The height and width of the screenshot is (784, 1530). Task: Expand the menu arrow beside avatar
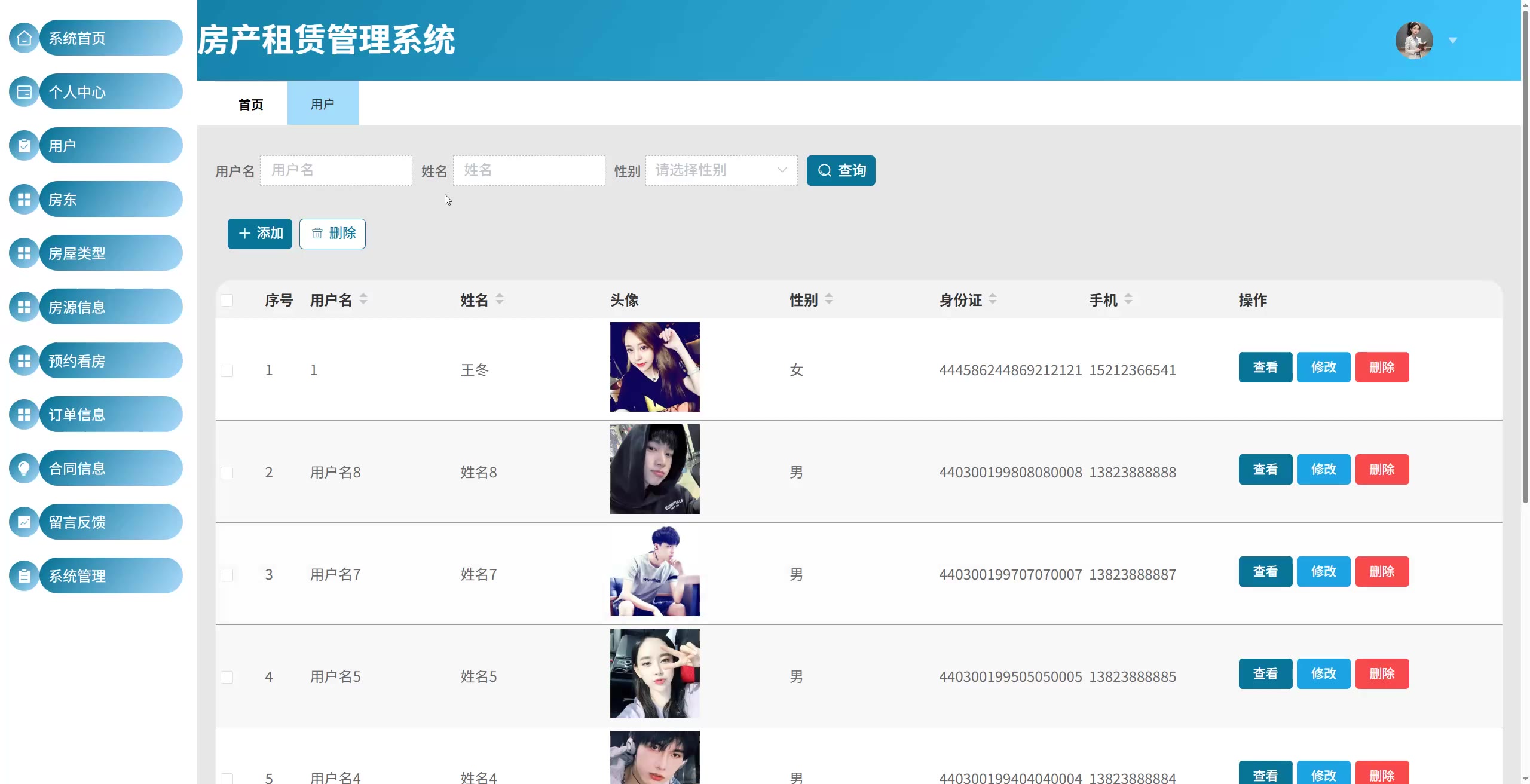pyautogui.click(x=1453, y=41)
